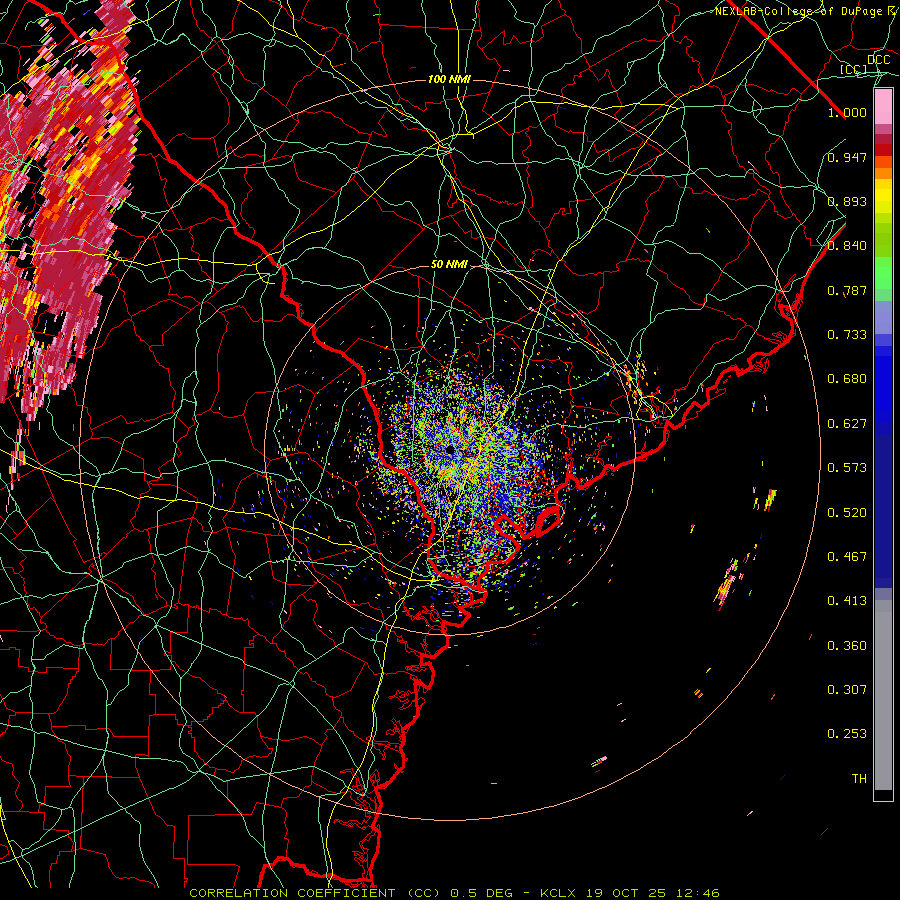Click the 0.627 legend value
Image resolution: width=900 pixels, height=900 pixels.
point(847,424)
